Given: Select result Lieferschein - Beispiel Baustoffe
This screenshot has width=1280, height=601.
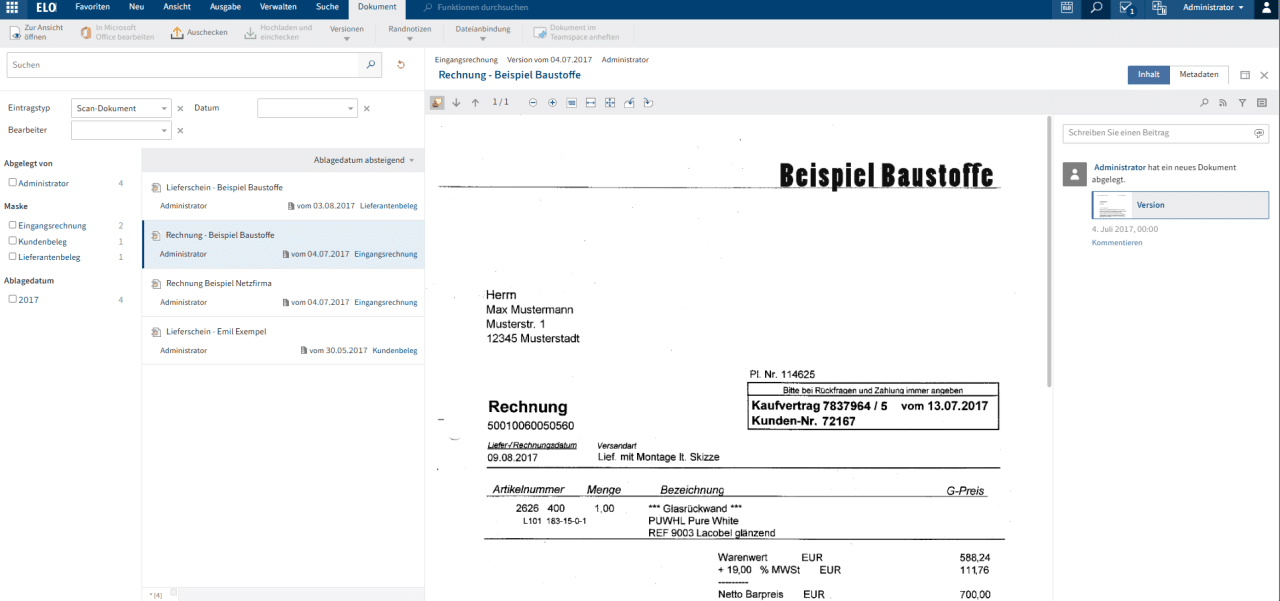Looking at the screenshot, I should (283, 196).
